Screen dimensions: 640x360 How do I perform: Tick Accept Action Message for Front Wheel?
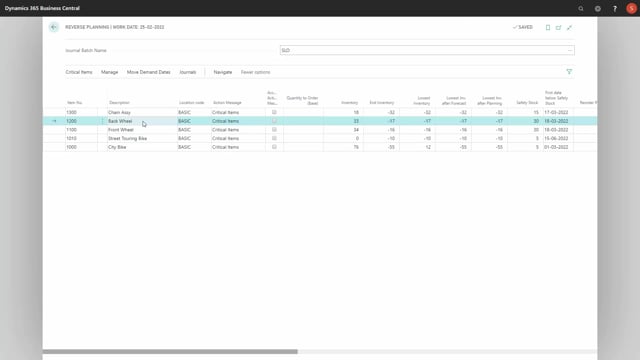tap(274, 129)
